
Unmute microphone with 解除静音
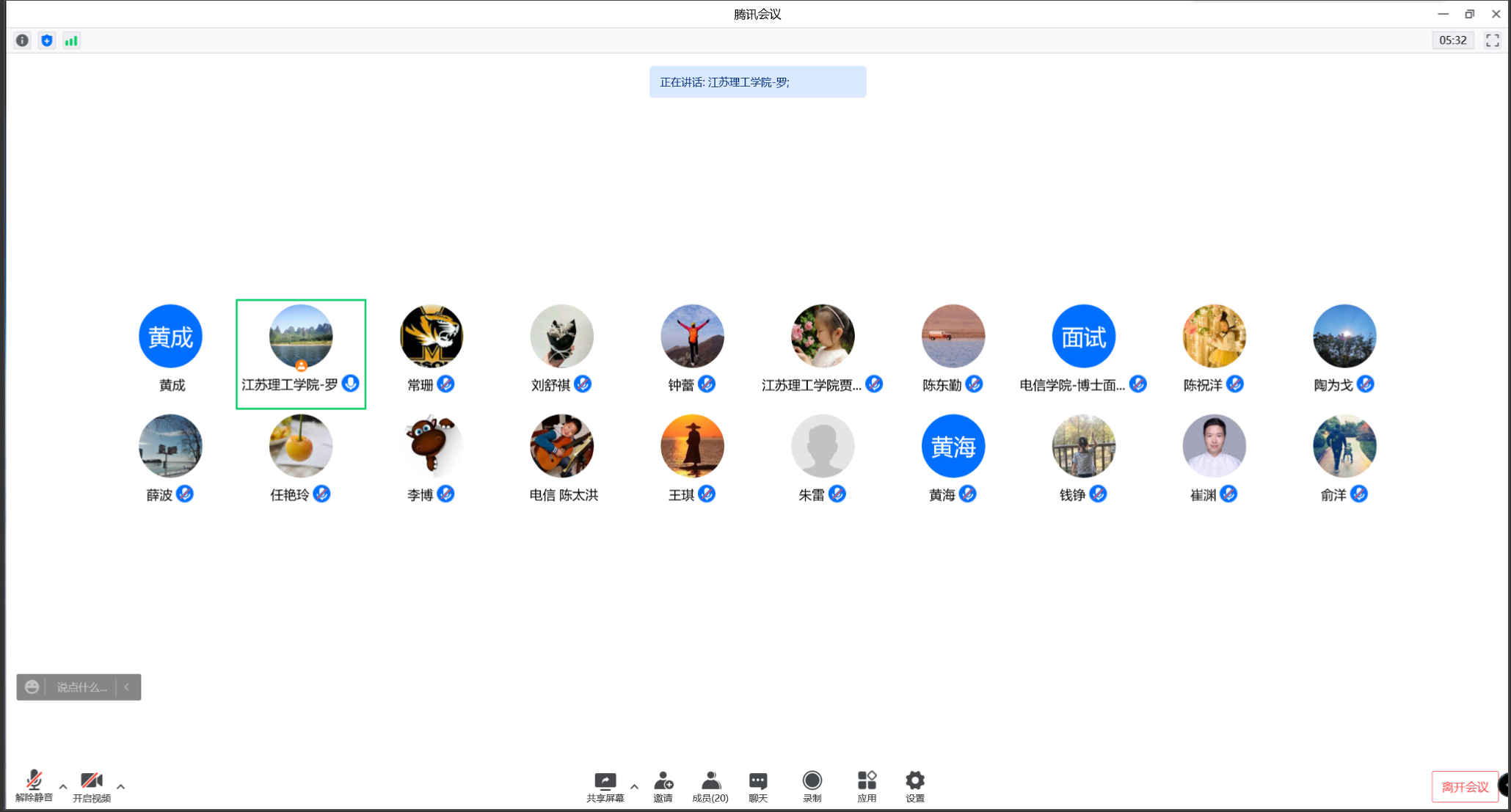click(34, 786)
